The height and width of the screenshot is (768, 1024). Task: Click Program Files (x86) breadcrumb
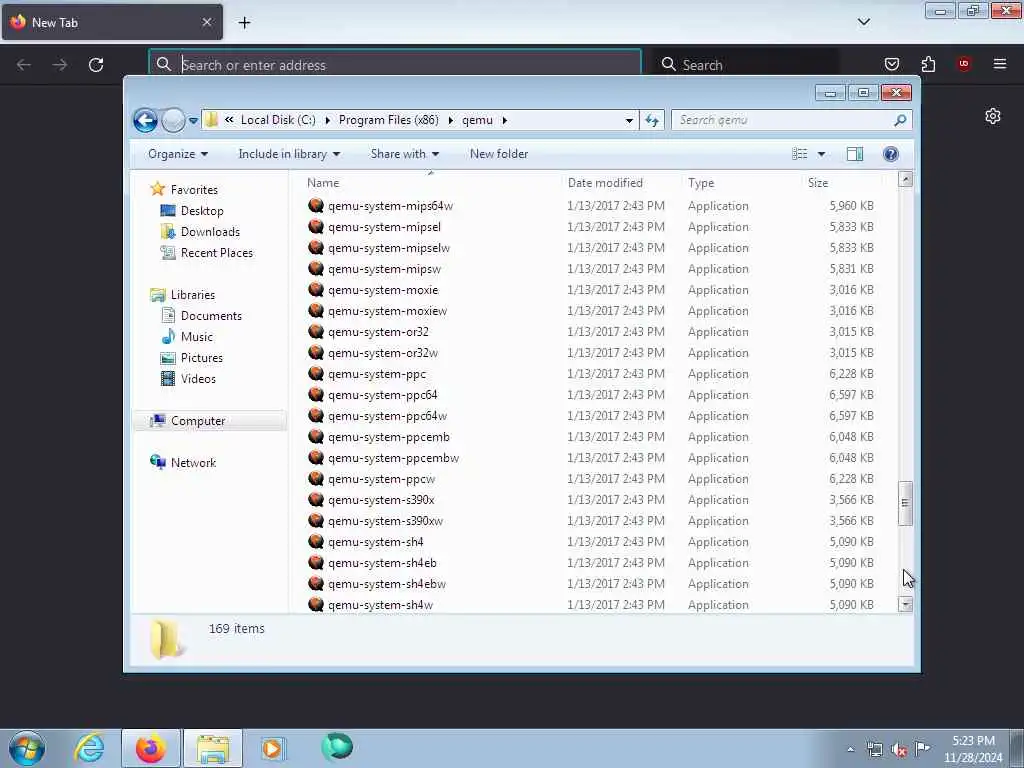point(389,120)
